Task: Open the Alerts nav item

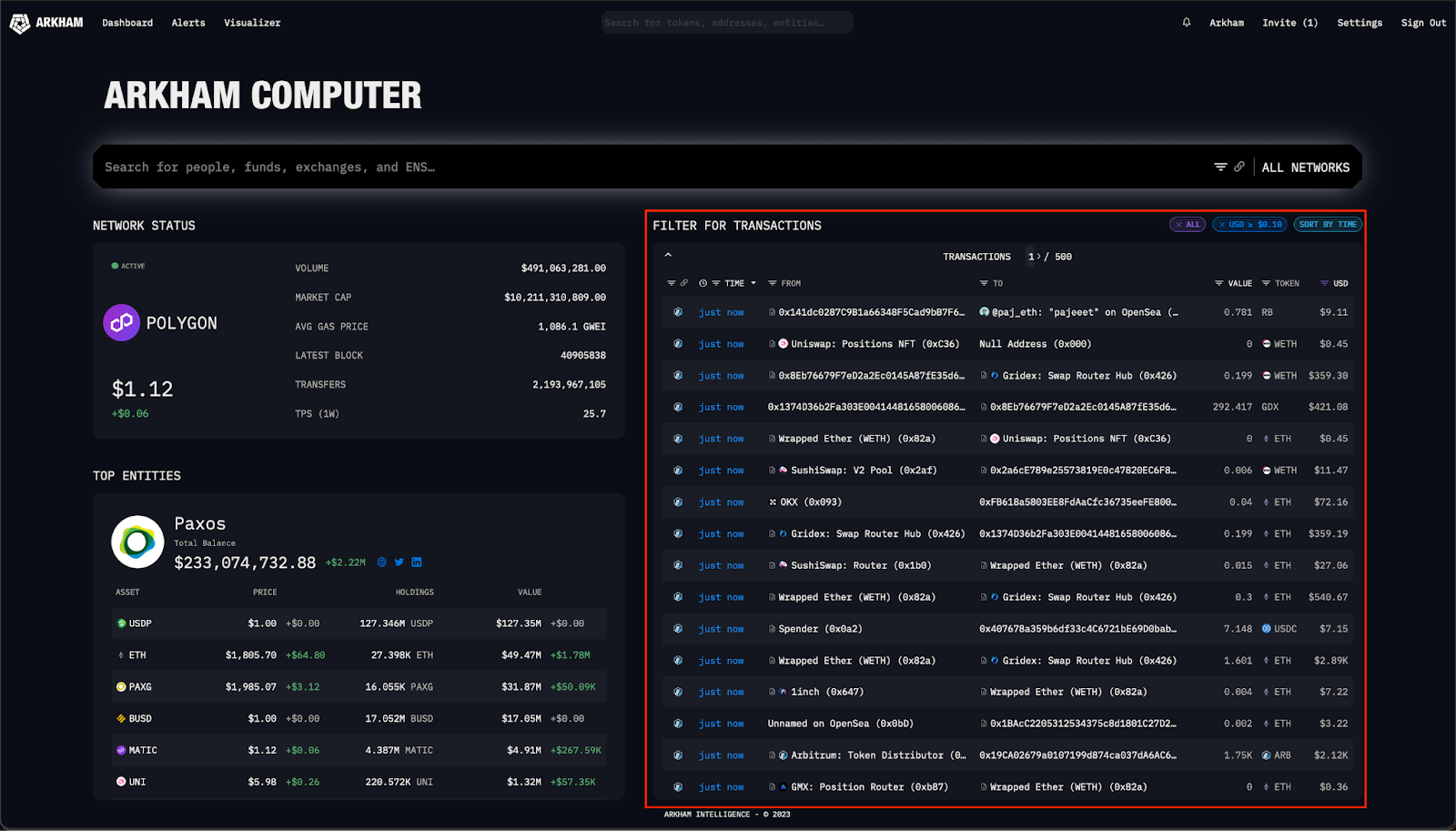Action: (x=188, y=23)
